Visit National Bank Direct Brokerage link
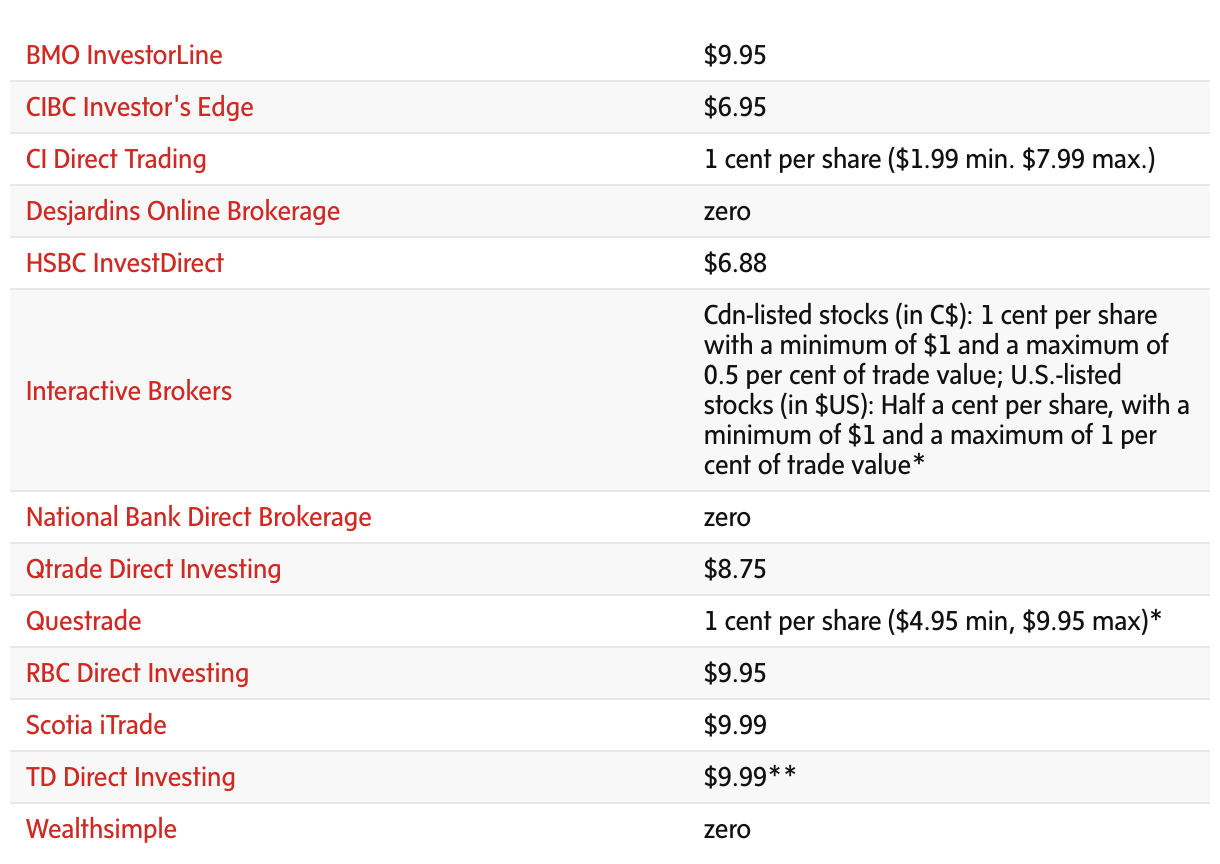The width and height of the screenshot is (1220, 864). [x=199, y=517]
